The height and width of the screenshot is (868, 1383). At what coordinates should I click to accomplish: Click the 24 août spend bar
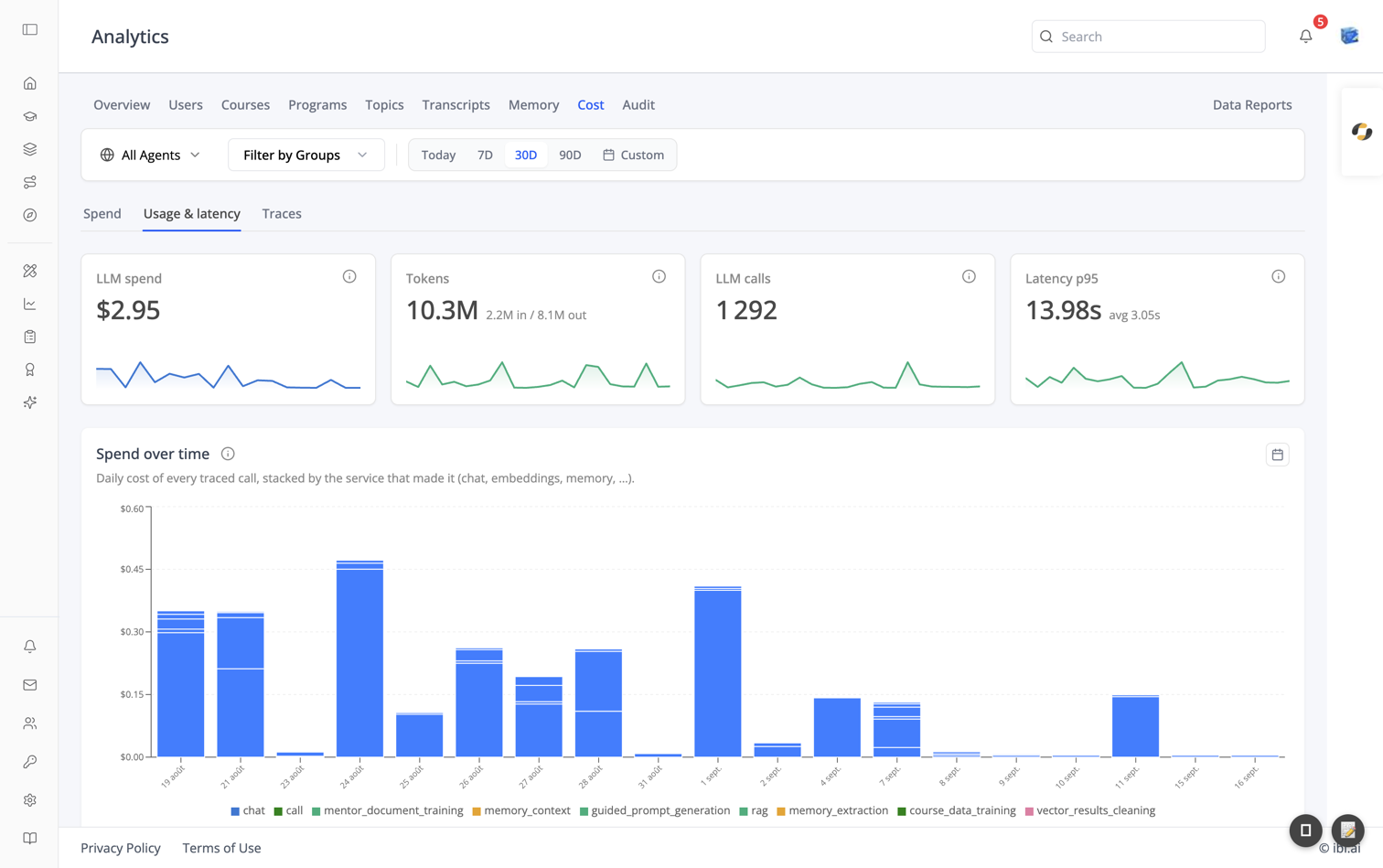[359, 659]
